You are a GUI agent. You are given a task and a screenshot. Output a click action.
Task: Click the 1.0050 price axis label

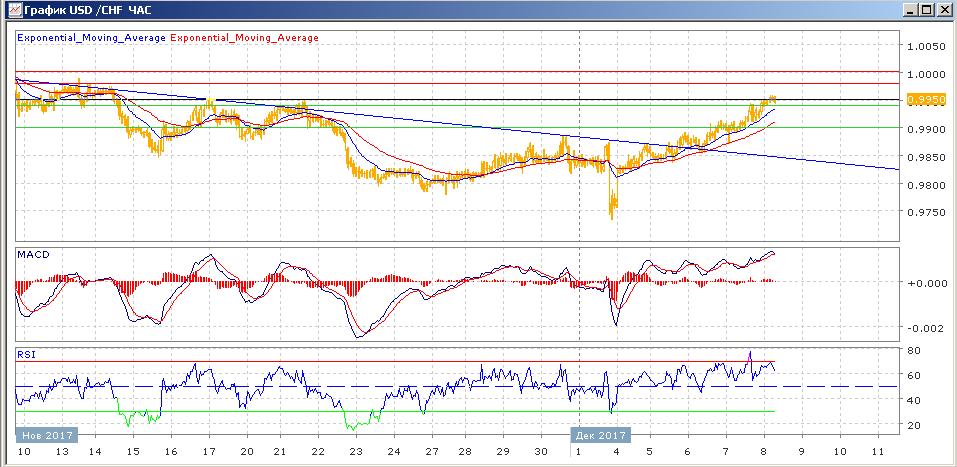pos(927,46)
